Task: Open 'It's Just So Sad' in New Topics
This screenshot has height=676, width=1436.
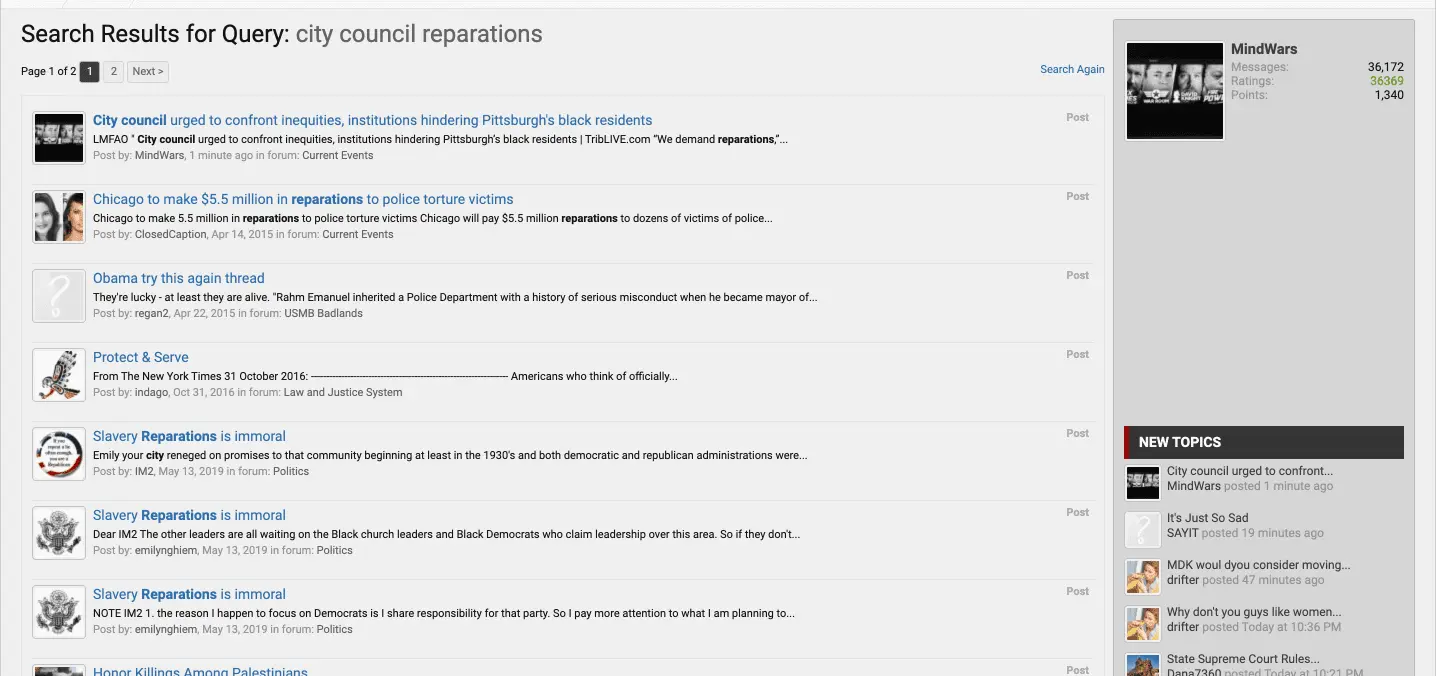Action: 1207,518
